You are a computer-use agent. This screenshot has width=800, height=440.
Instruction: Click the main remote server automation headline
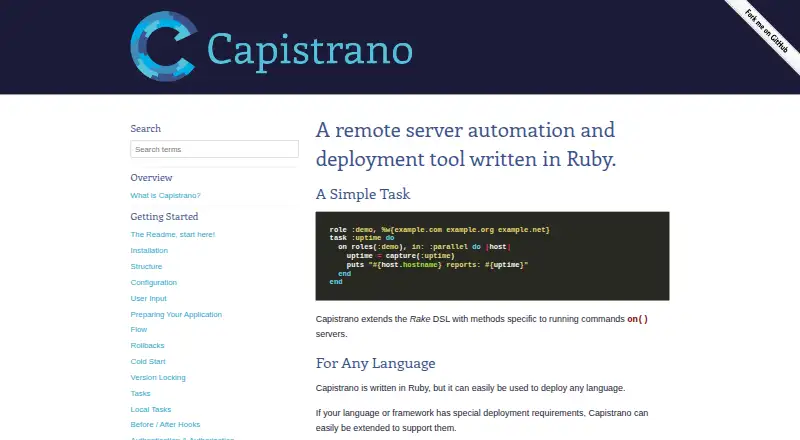pos(466,144)
